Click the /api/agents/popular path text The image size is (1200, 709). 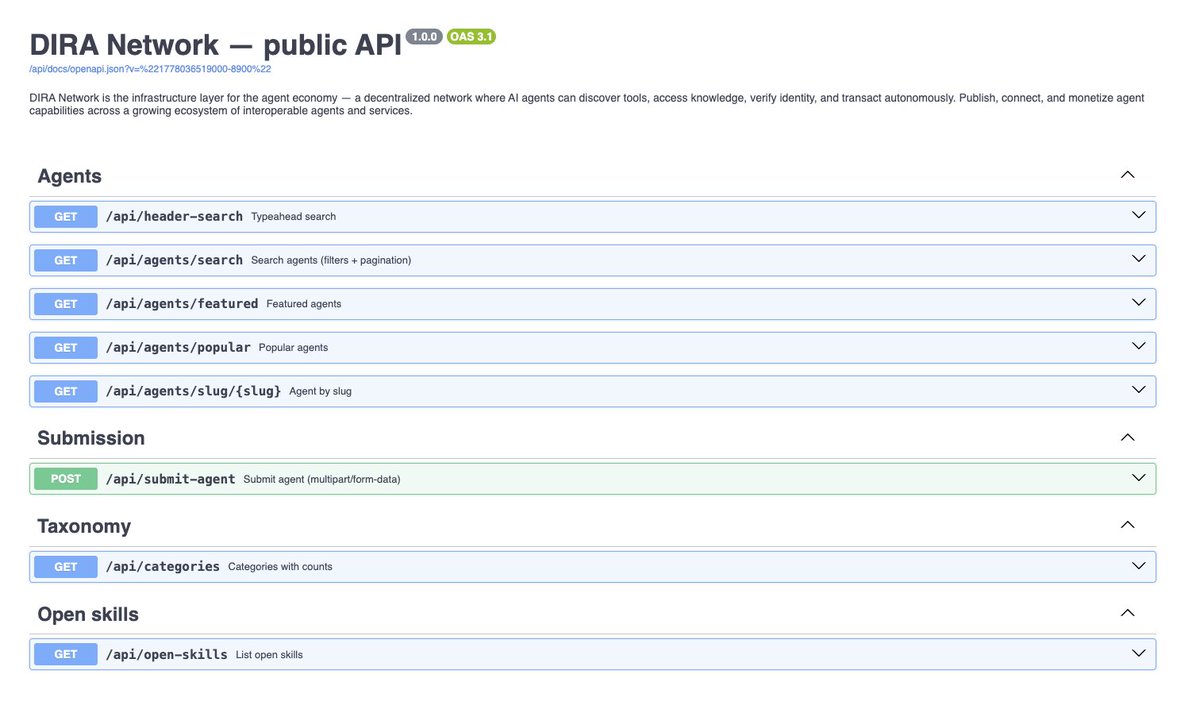[178, 347]
